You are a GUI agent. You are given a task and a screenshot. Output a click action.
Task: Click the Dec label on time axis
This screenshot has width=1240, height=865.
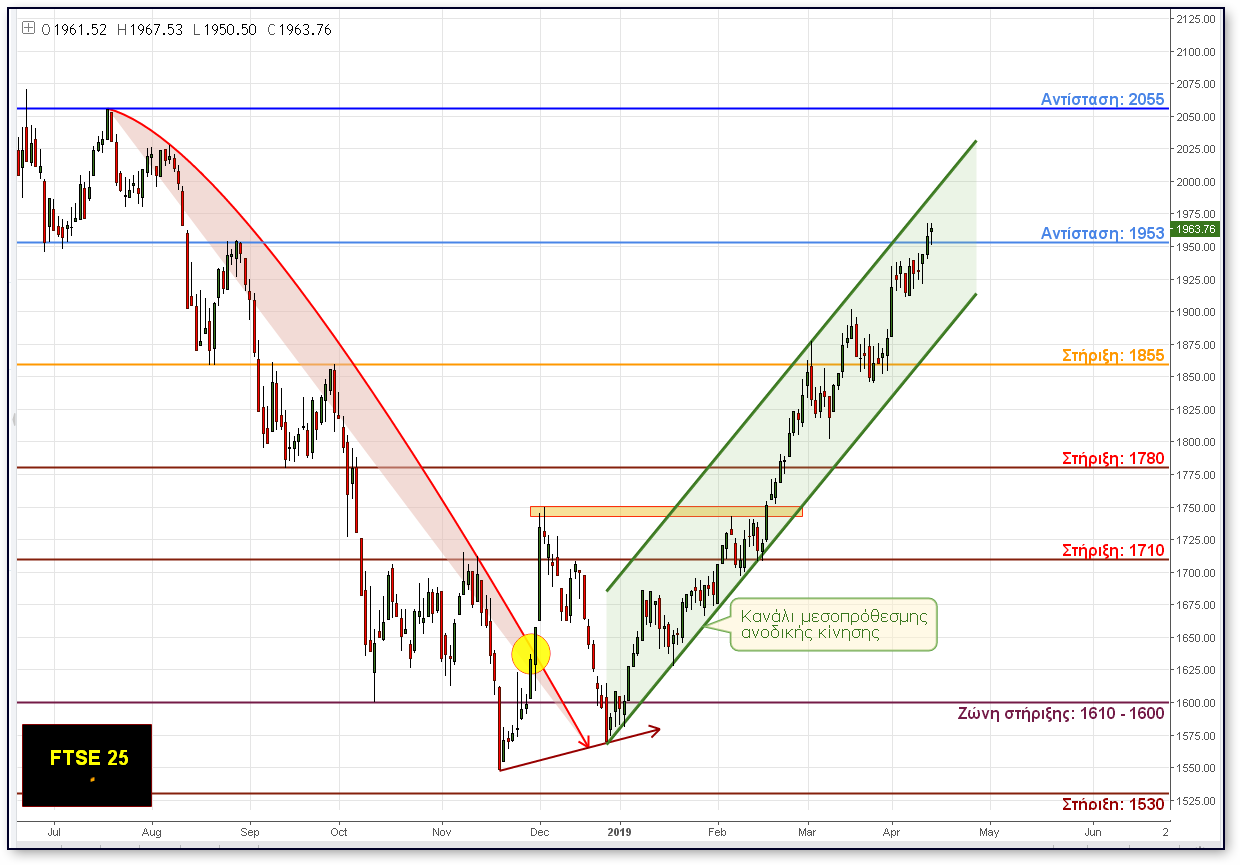[540, 831]
